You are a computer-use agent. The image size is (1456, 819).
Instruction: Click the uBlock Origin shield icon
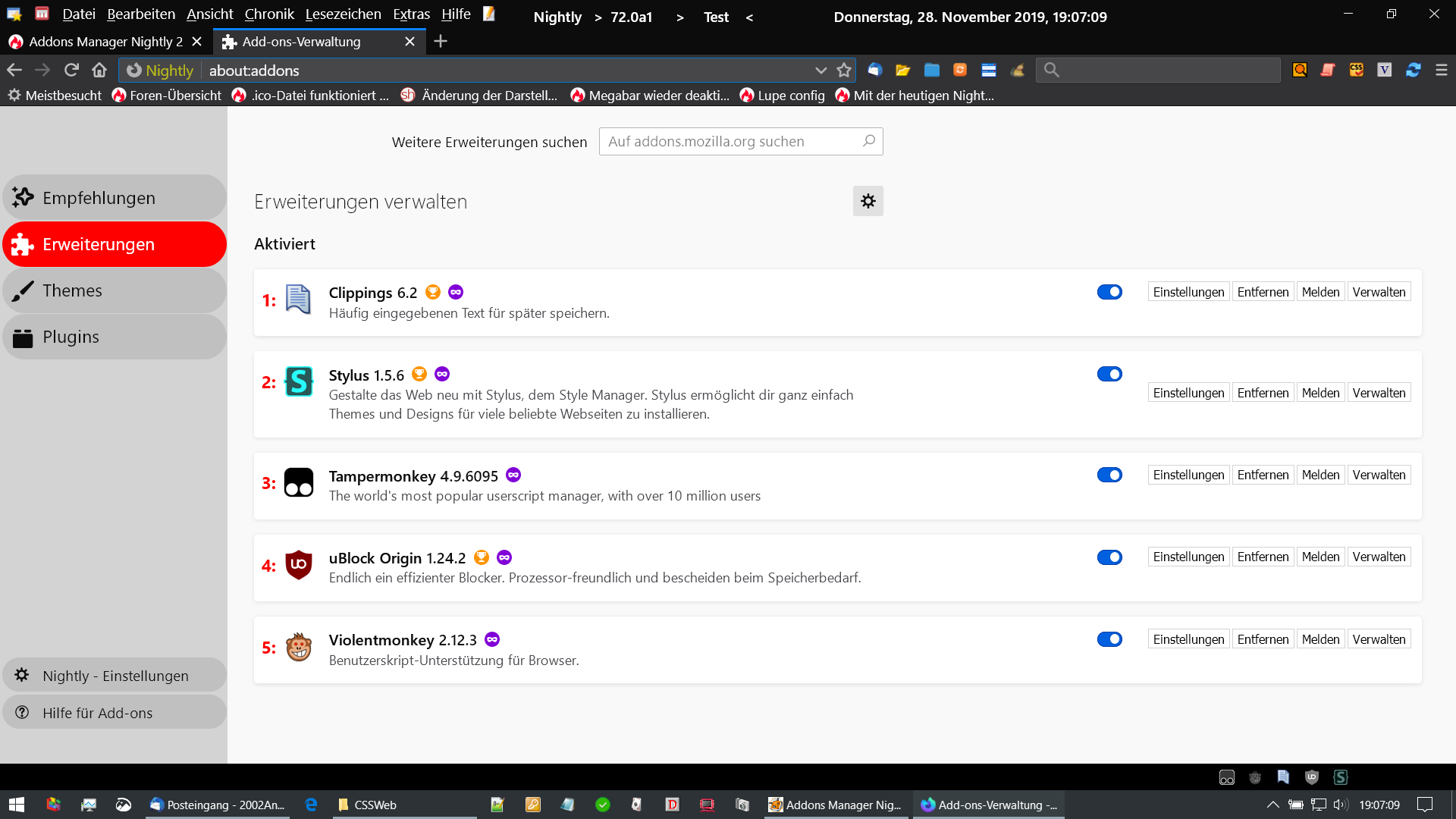click(x=298, y=565)
